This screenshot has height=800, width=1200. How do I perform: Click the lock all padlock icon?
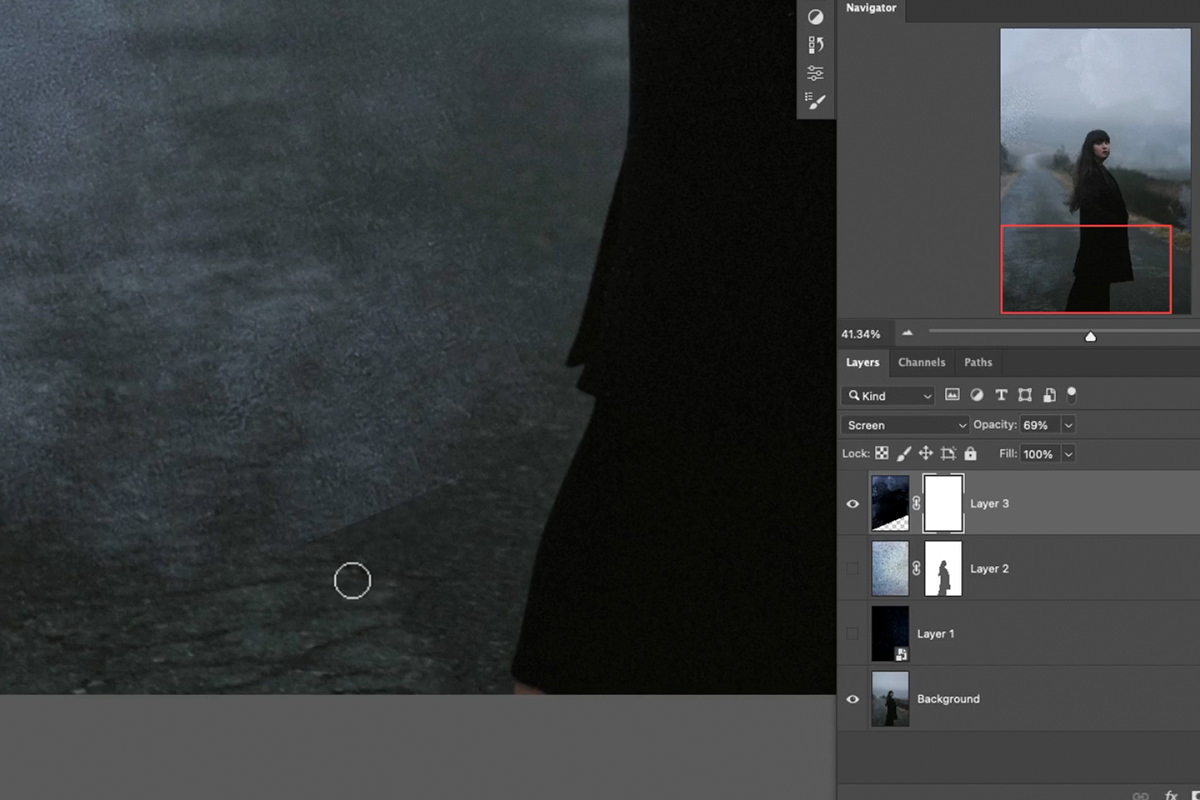click(x=970, y=453)
